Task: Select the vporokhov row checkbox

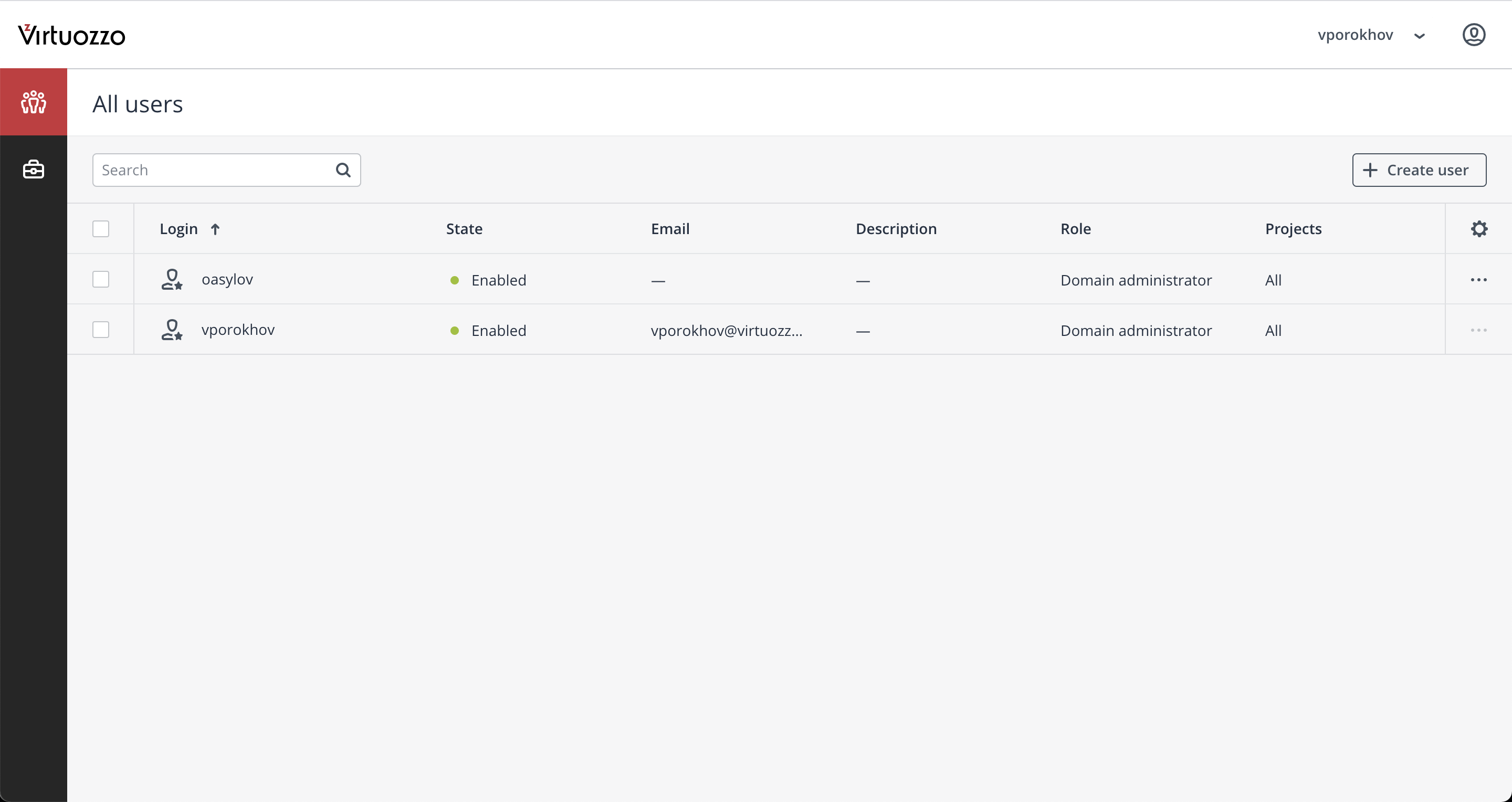Action: pos(101,330)
